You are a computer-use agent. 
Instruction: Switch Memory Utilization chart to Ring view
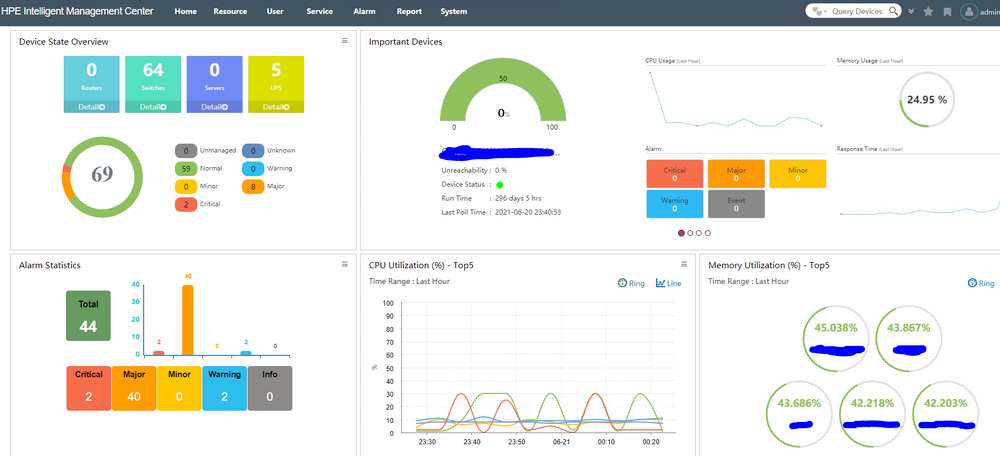coord(982,283)
